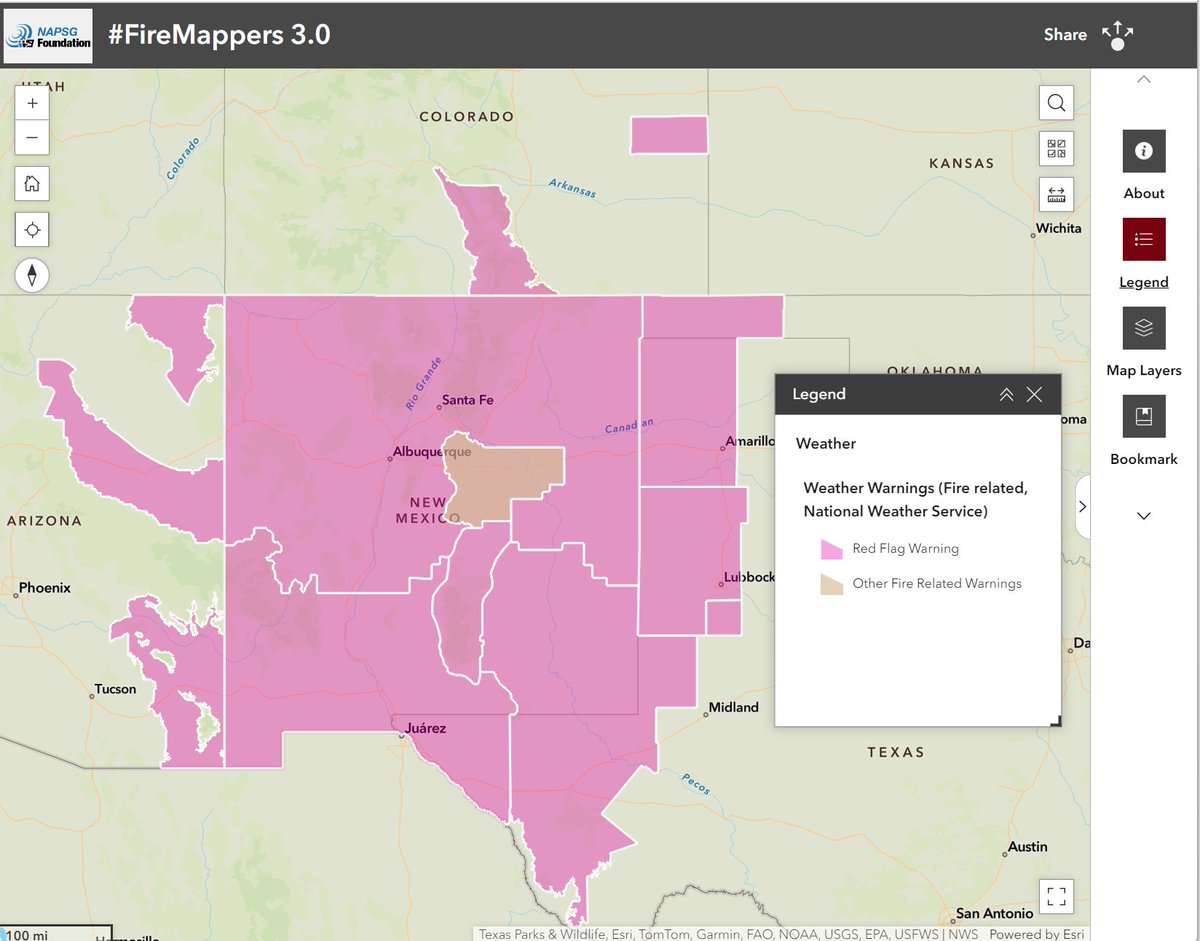Click the Share button in header
Image resolution: width=1200 pixels, height=941 pixels.
click(1065, 34)
